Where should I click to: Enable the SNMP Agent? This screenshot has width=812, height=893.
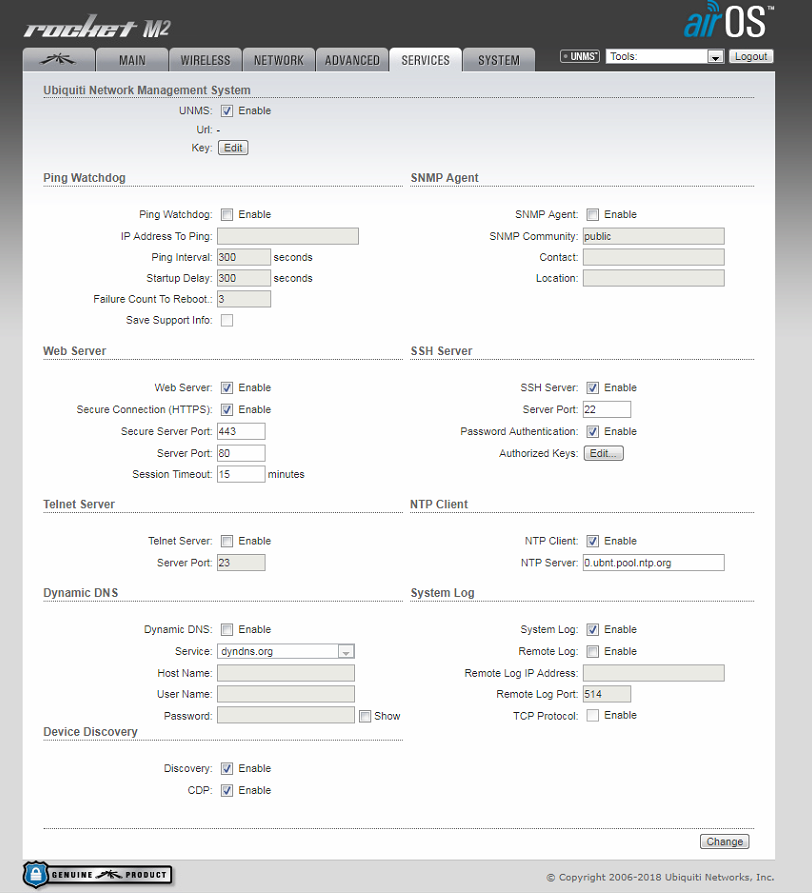593,215
